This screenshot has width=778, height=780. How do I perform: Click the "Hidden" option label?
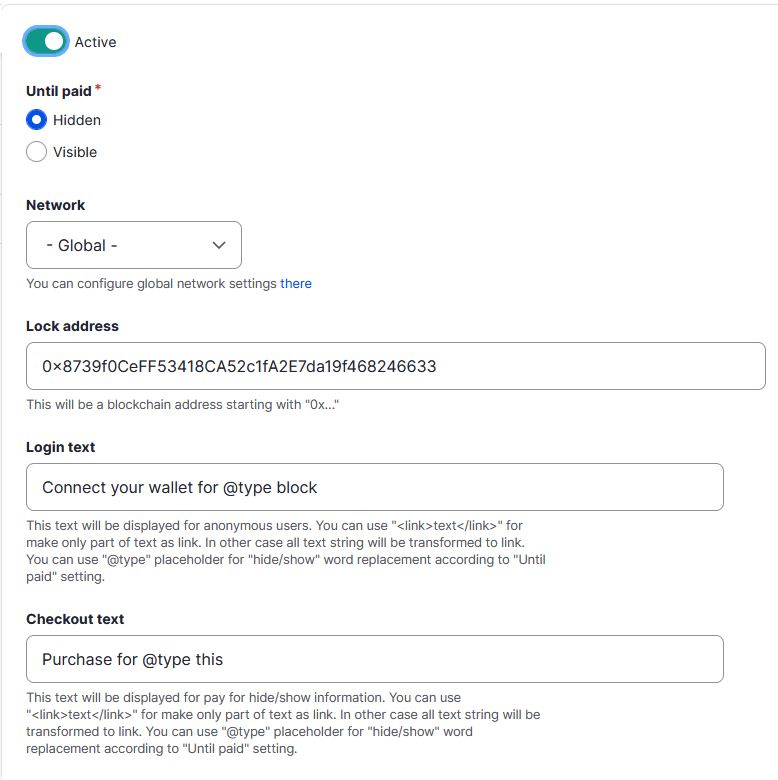[77, 120]
